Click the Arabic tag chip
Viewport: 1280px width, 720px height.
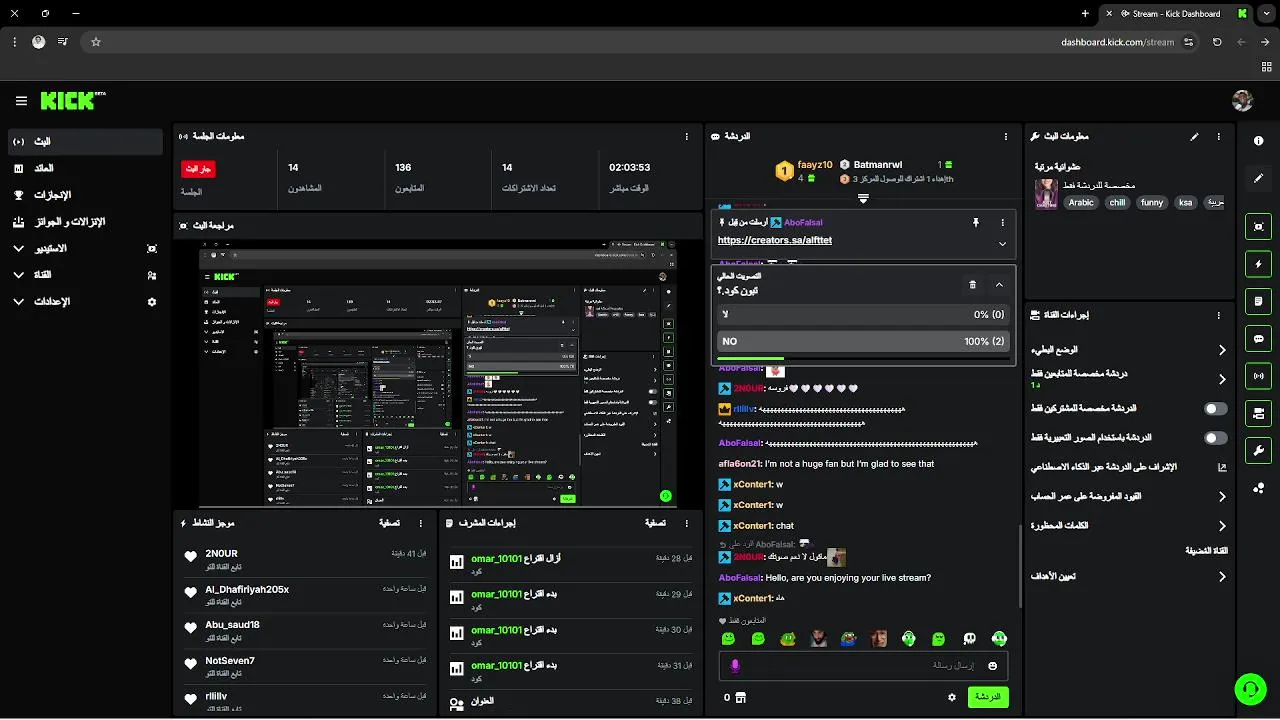pyautogui.click(x=1081, y=202)
